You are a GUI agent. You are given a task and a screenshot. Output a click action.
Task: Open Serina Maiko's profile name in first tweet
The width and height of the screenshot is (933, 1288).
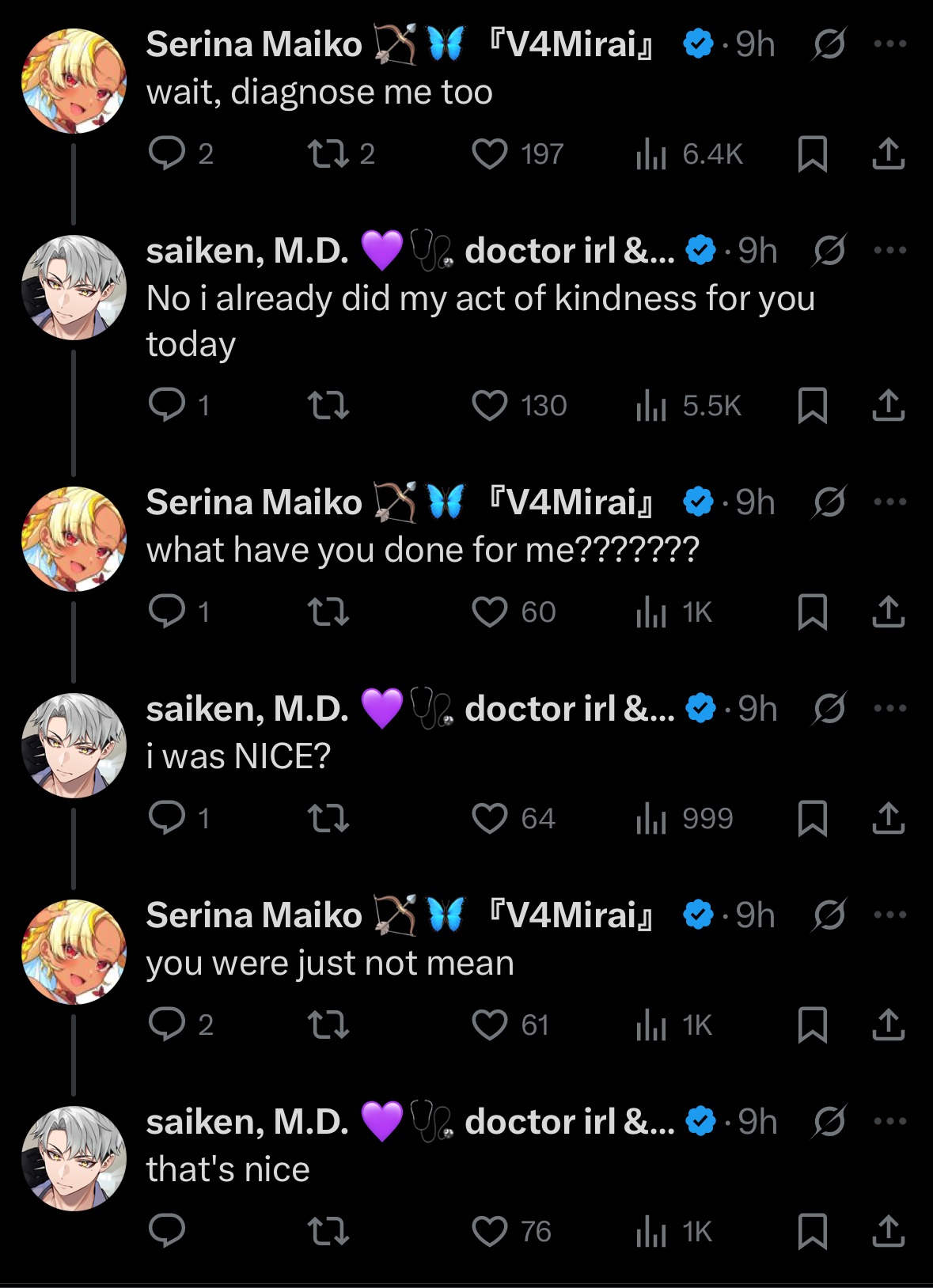[x=254, y=44]
